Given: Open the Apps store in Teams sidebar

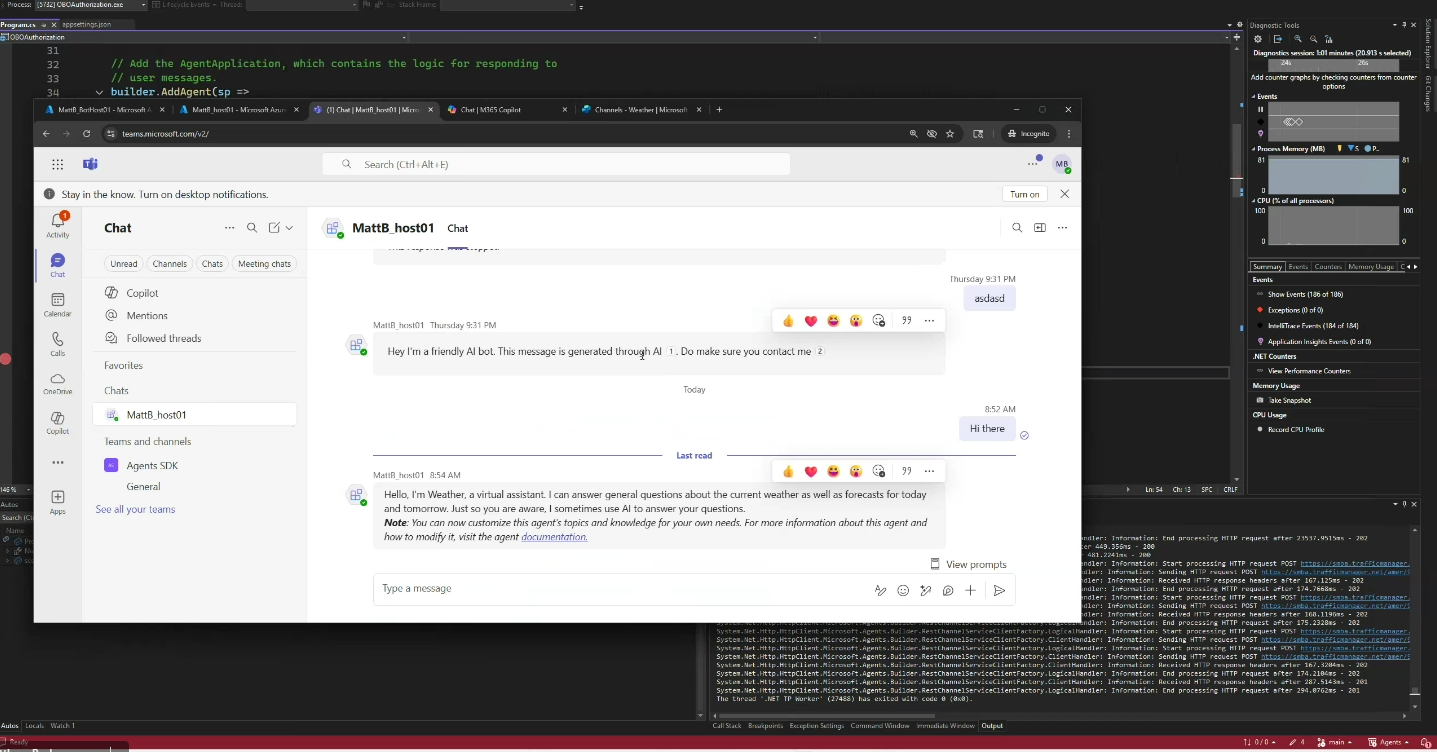Looking at the screenshot, I should 58,502.
